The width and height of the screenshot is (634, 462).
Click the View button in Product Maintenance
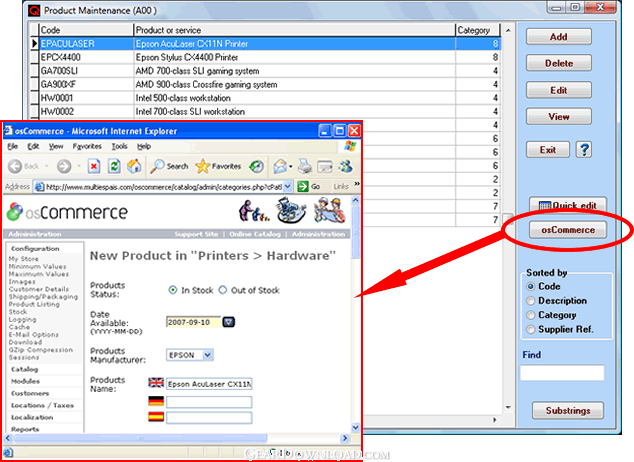click(558, 117)
